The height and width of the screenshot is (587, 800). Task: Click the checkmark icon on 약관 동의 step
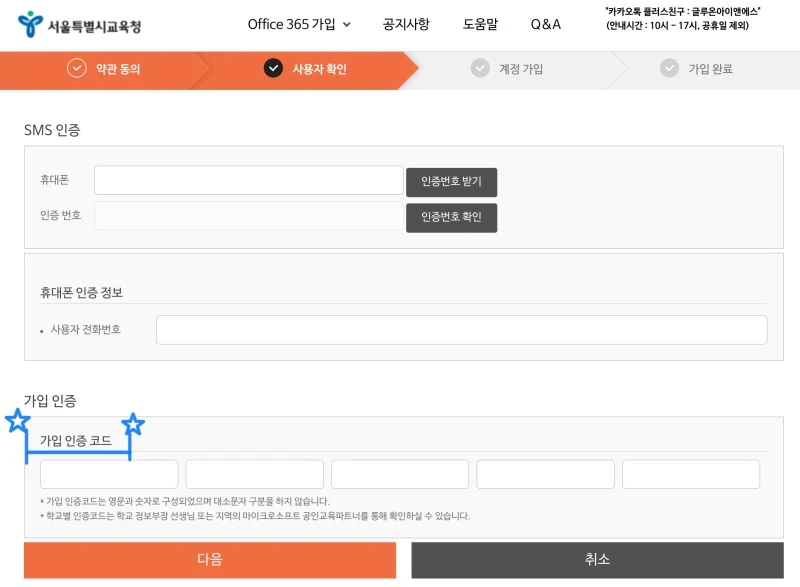pos(75,69)
